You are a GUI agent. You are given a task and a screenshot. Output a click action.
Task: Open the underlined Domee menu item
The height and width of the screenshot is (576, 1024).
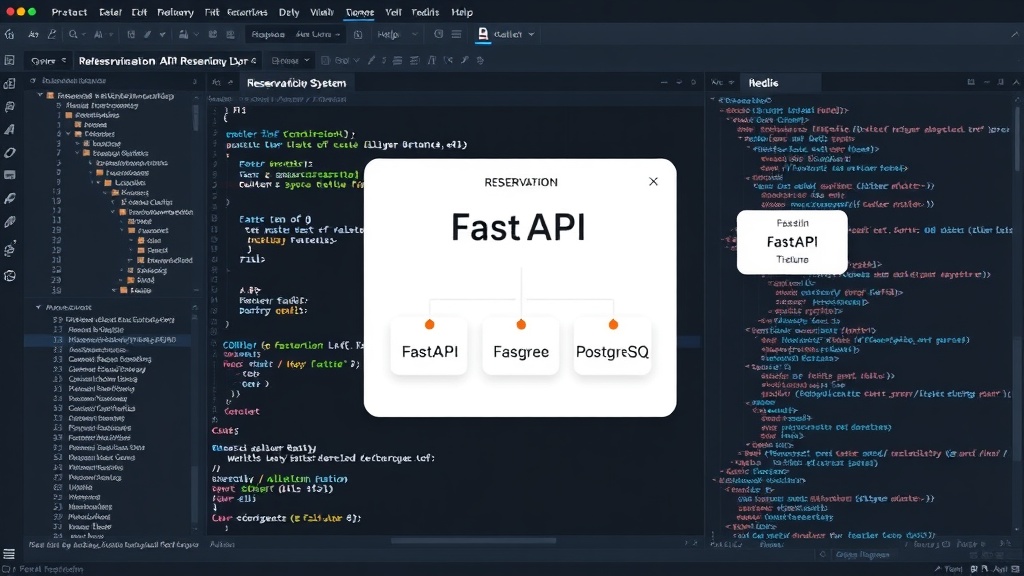(x=360, y=12)
